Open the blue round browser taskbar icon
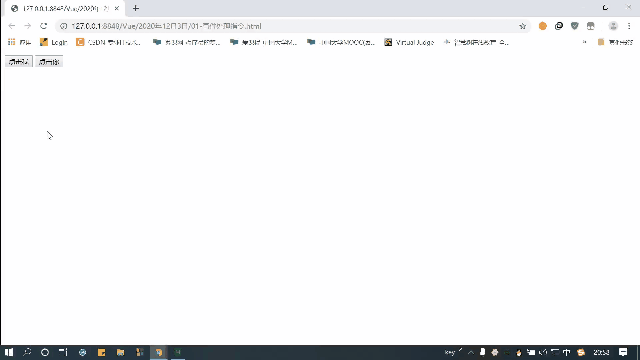 tap(82, 352)
